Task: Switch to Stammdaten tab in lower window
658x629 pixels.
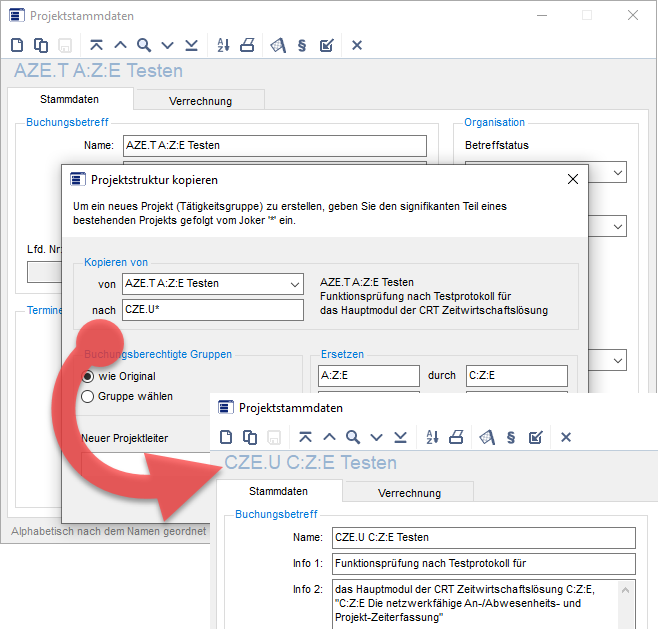Action: (x=278, y=491)
